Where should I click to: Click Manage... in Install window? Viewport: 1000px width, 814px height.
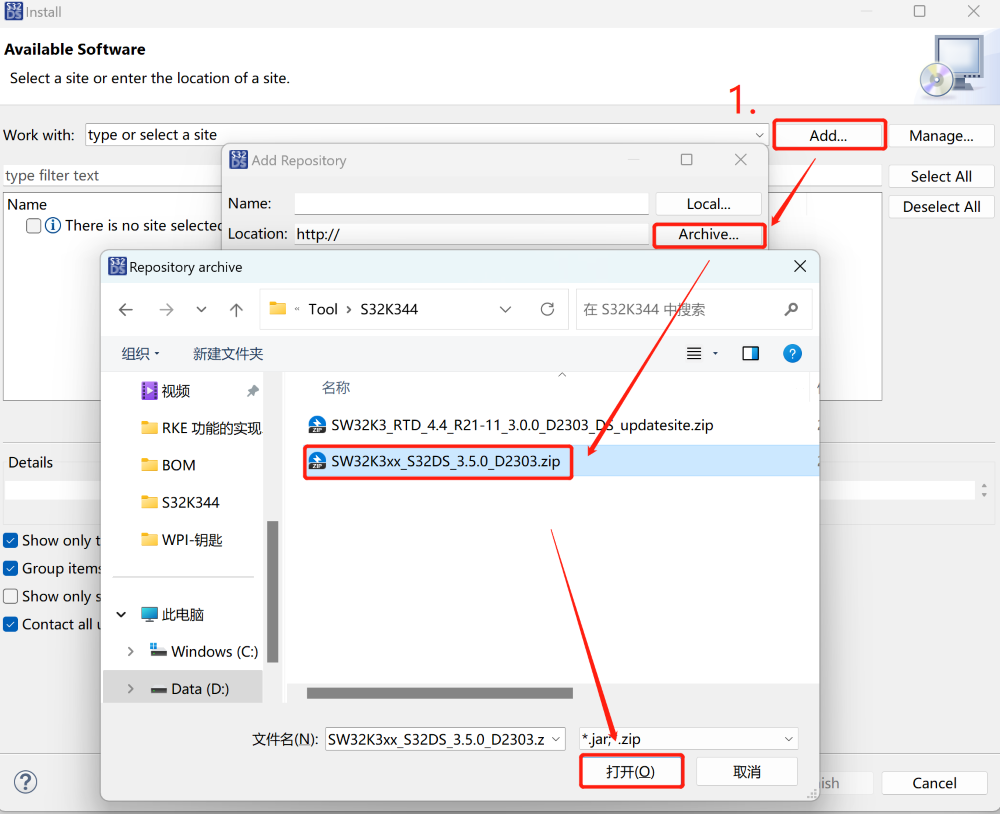click(x=941, y=135)
